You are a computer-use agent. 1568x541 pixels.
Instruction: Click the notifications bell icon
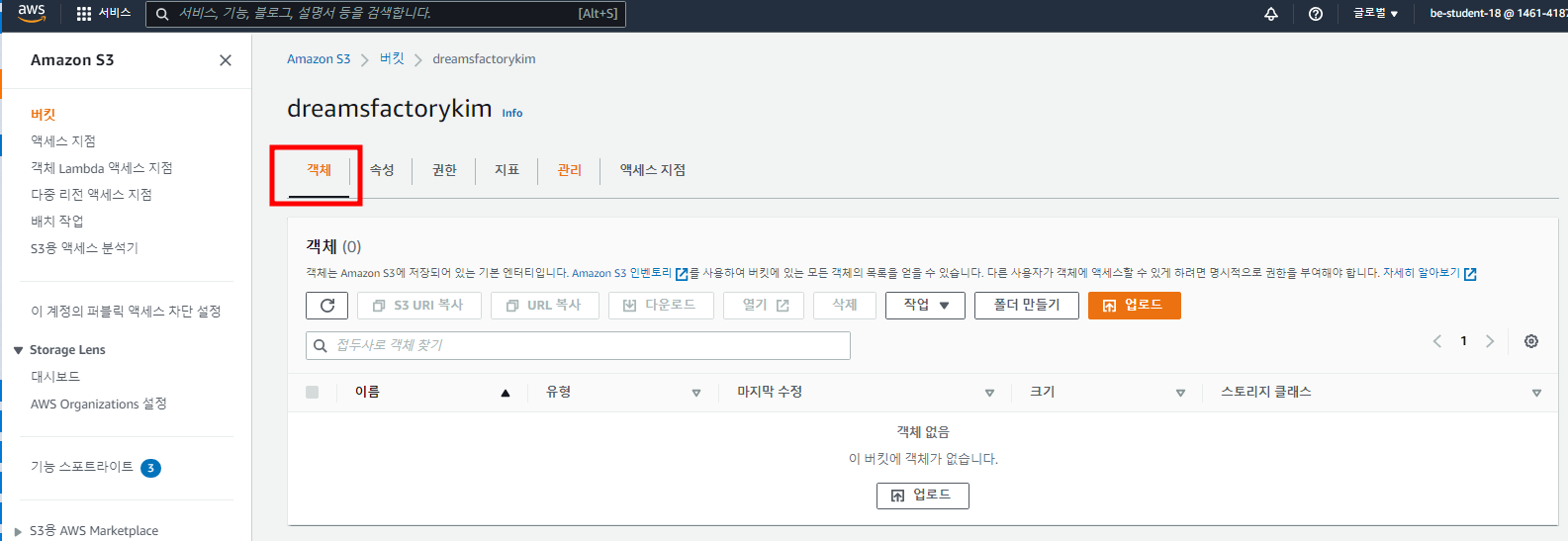(x=1271, y=14)
